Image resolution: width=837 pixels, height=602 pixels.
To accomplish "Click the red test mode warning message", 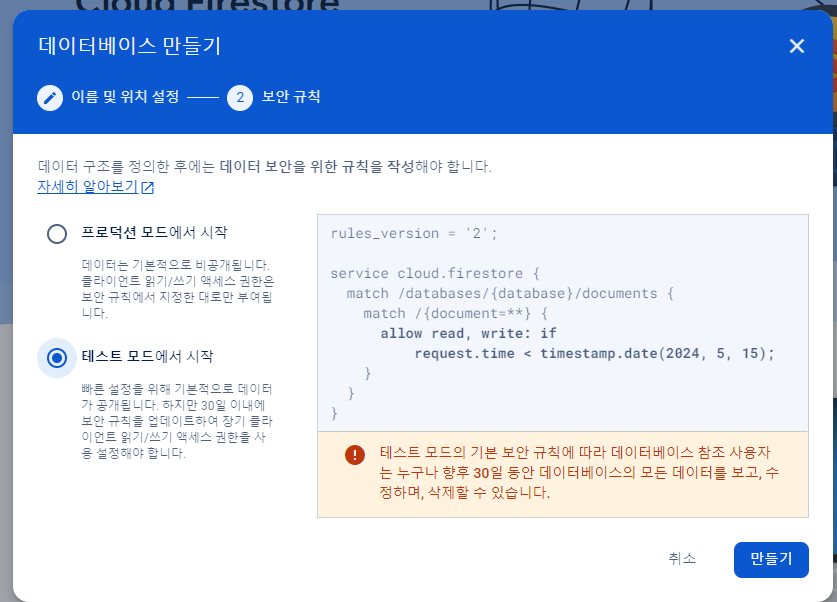I will coord(579,473).
